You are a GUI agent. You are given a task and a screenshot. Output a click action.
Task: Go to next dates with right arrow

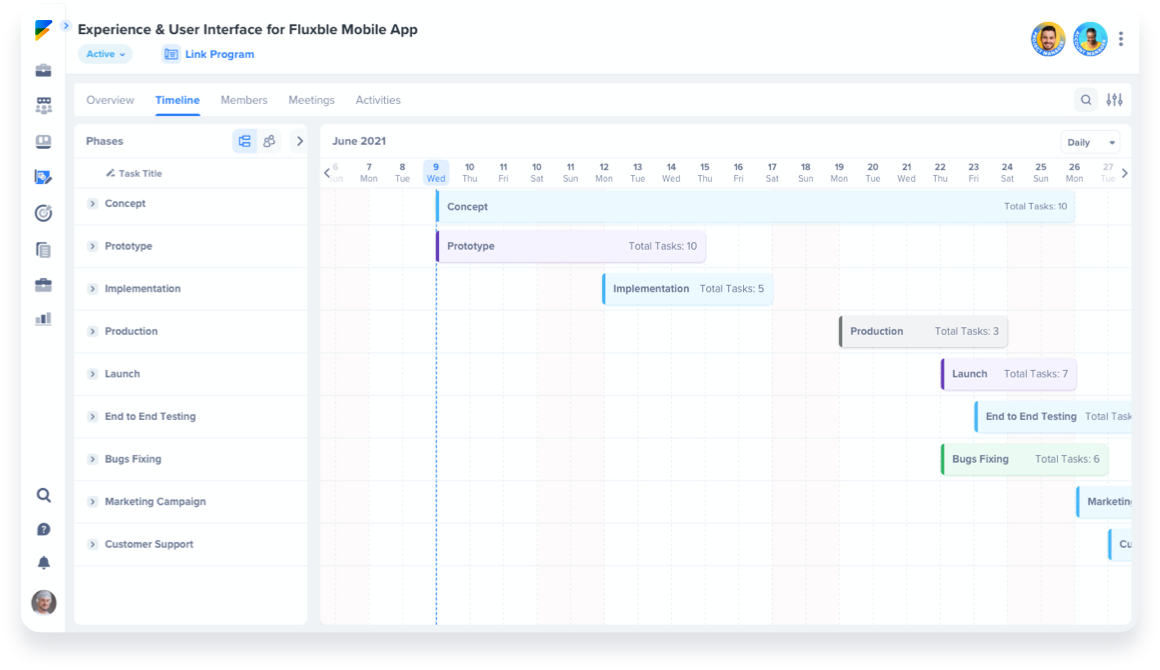click(x=1124, y=173)
